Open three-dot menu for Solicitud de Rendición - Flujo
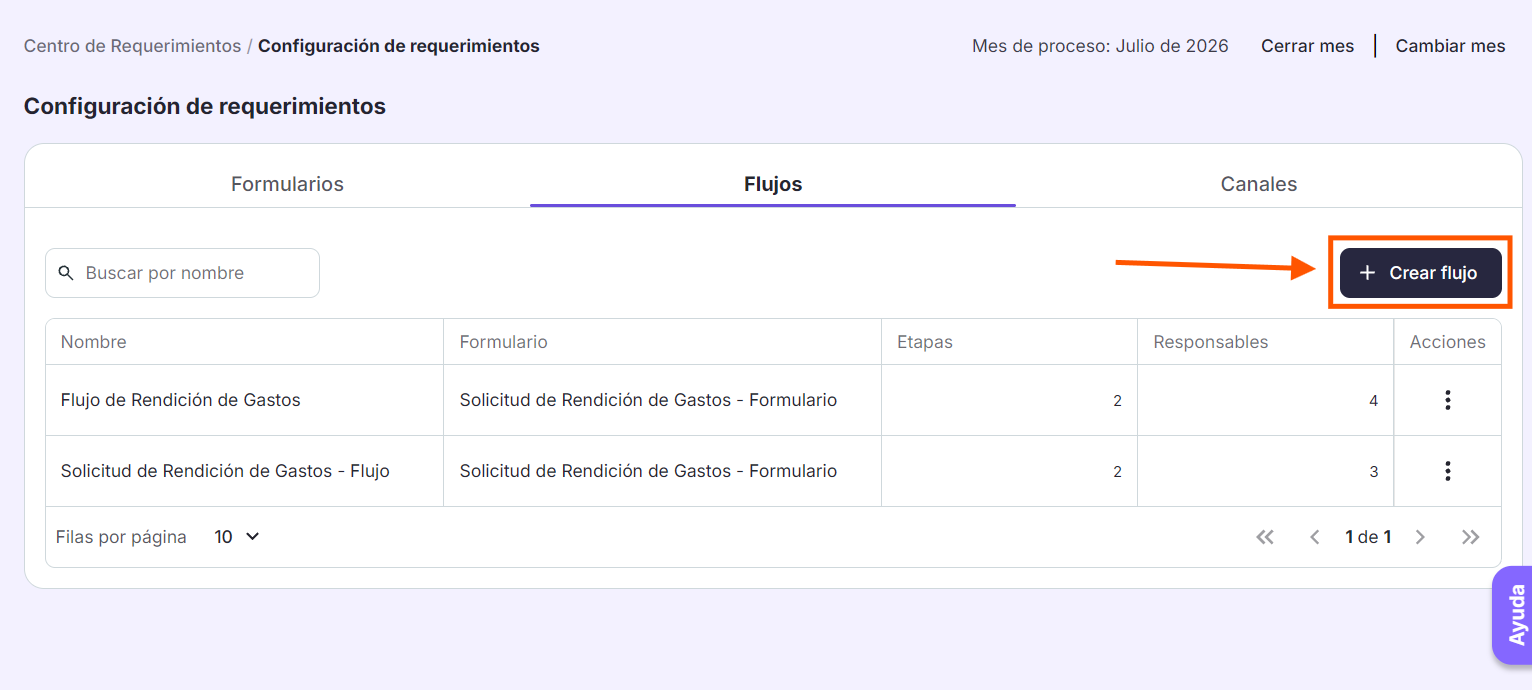The image size is (1532, 690). pos(1447,471)
